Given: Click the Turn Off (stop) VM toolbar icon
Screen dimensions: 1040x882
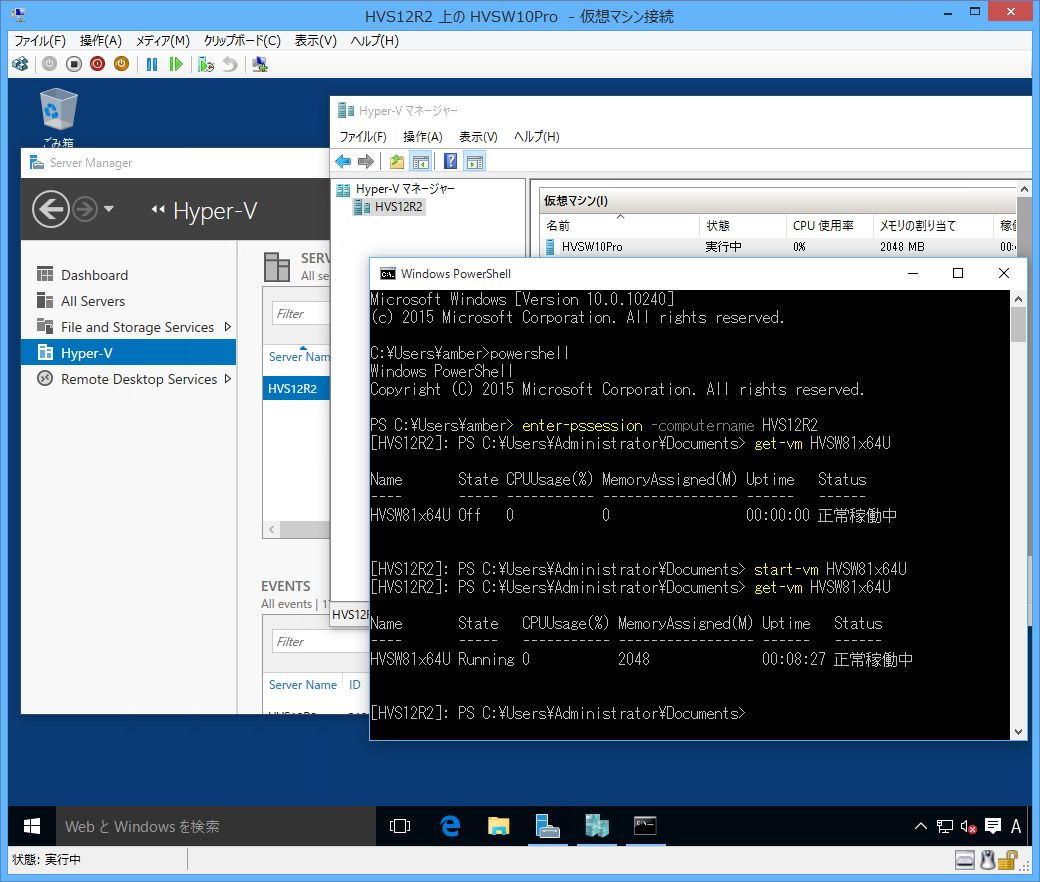Looking at the screenshot, I should point(74,64).
